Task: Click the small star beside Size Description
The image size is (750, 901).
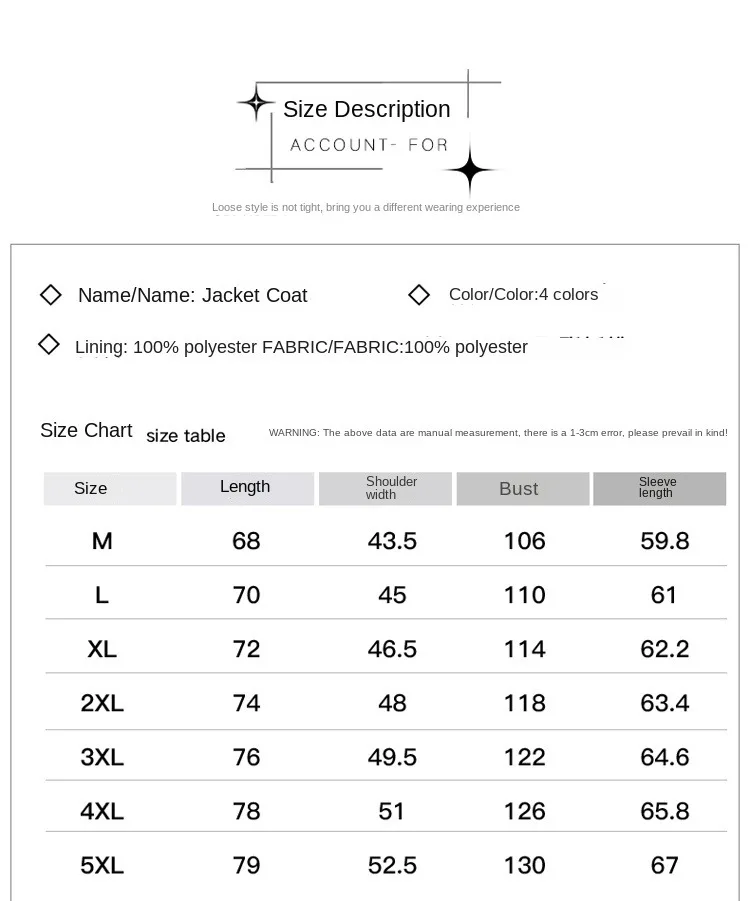Action: pyautogui.click(x=256, y=103)
